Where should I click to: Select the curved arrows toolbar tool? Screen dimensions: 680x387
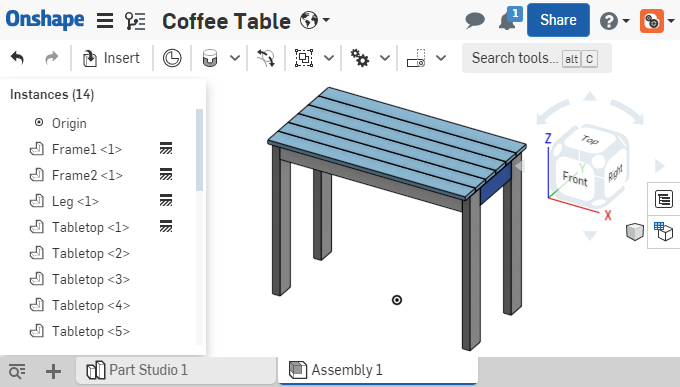pyautogui.click(x=266, y=58)
